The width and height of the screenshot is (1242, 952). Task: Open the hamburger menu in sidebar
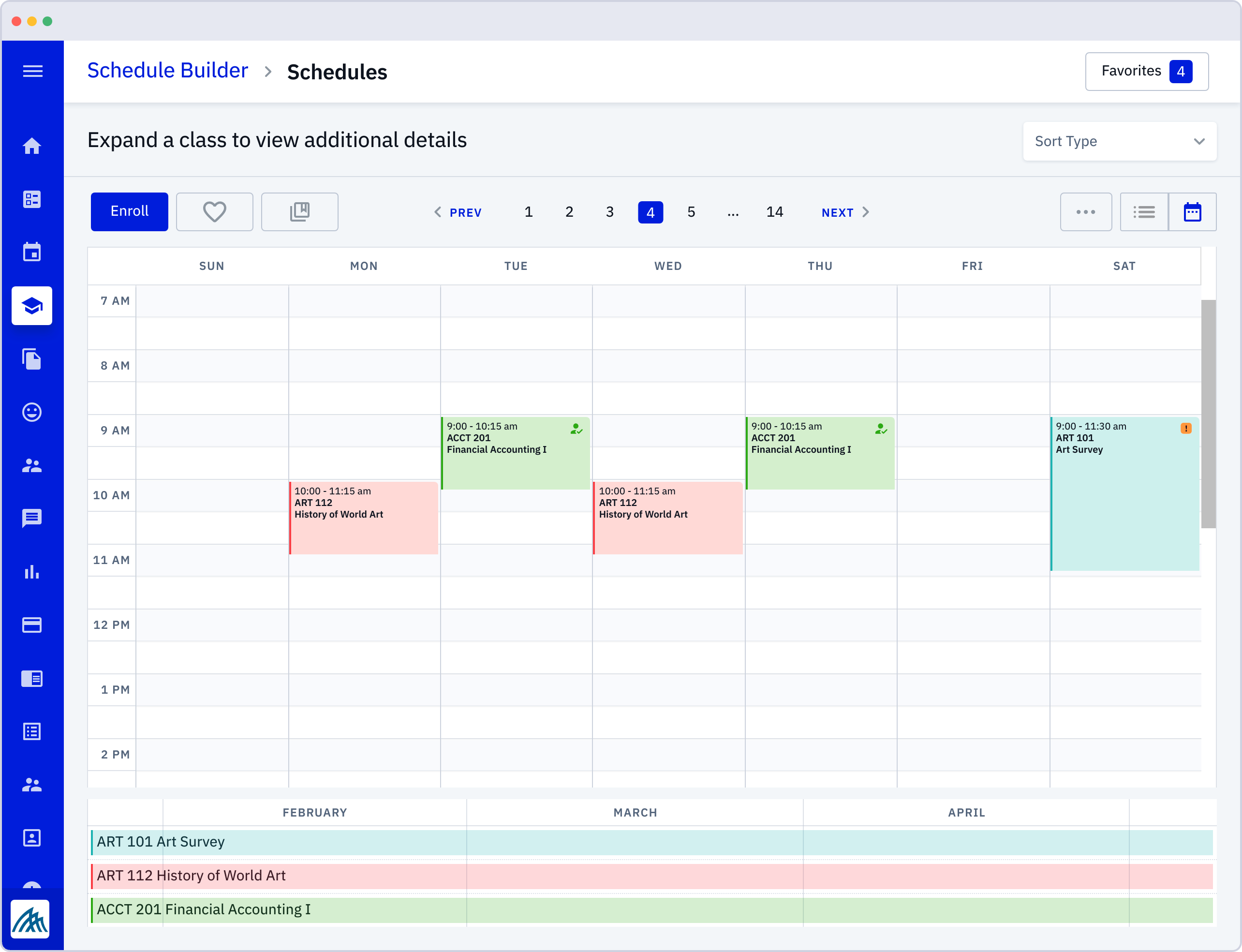32,72
